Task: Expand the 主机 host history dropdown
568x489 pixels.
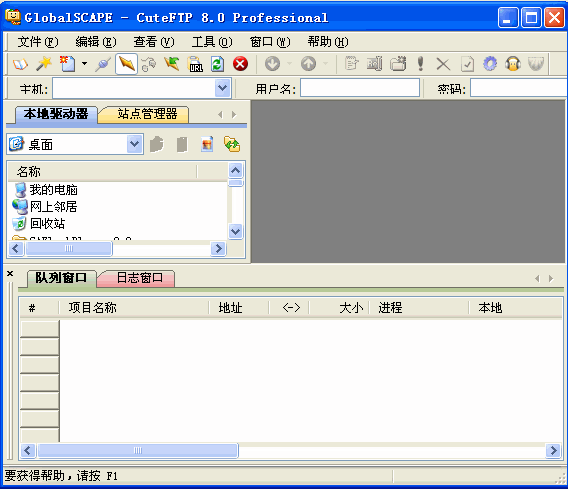Action: pyautogui.click(x=222, y=88)
